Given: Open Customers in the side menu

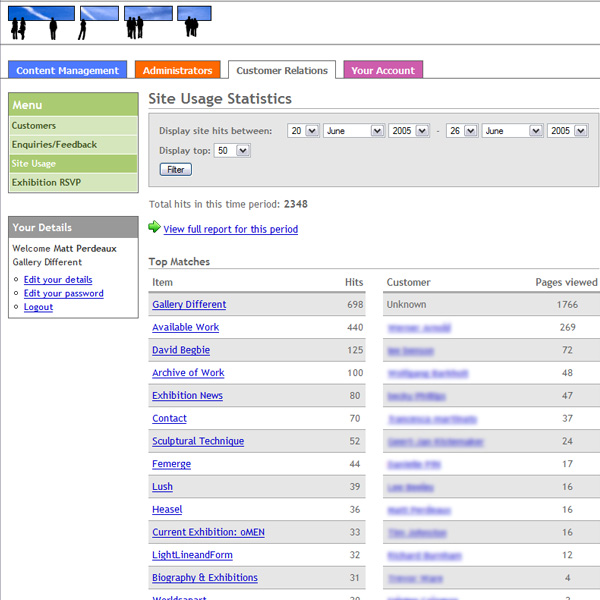Looking at the screenshot, I should pyautogui.click(x=73, y=126).
